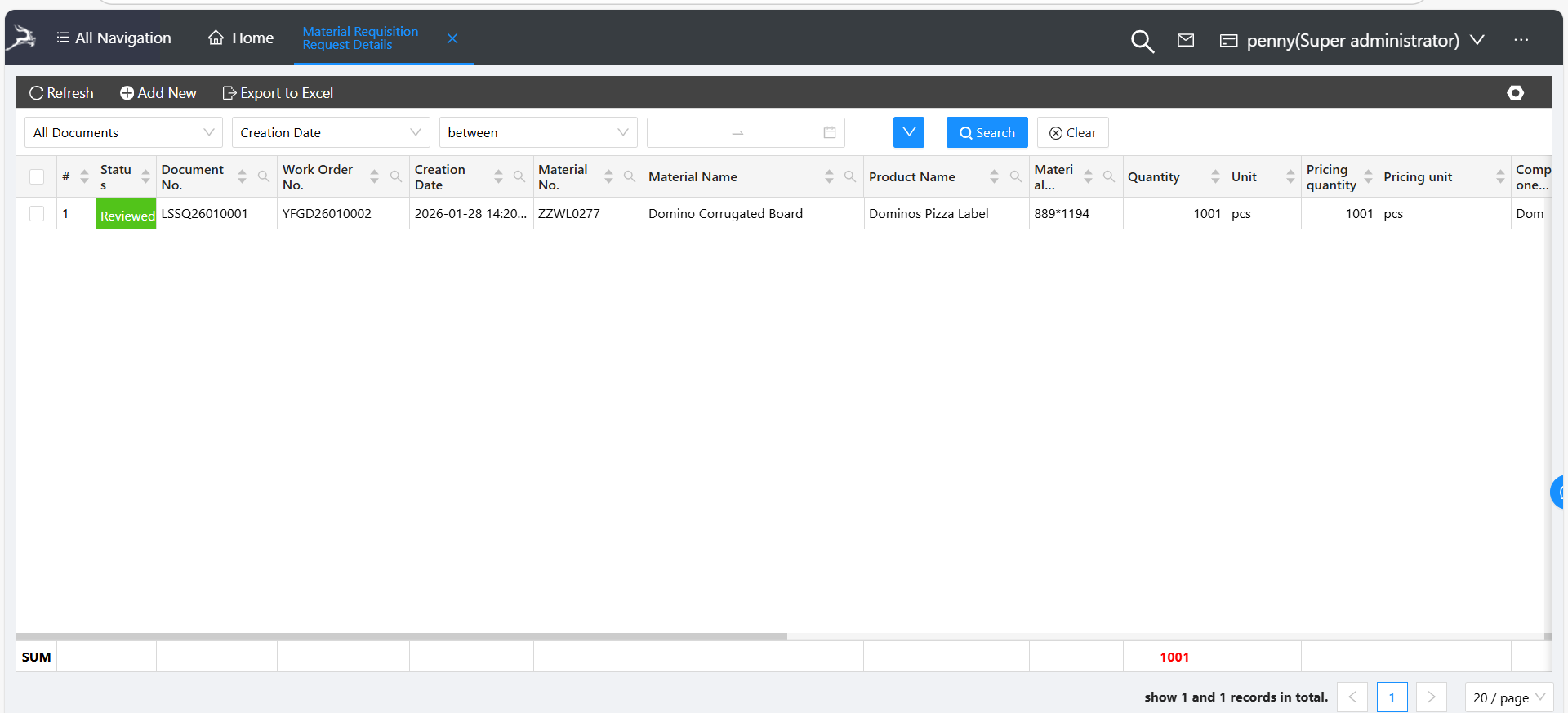Open the All Documents dropdown
The image size is (1568, 713).
[123, 132]
